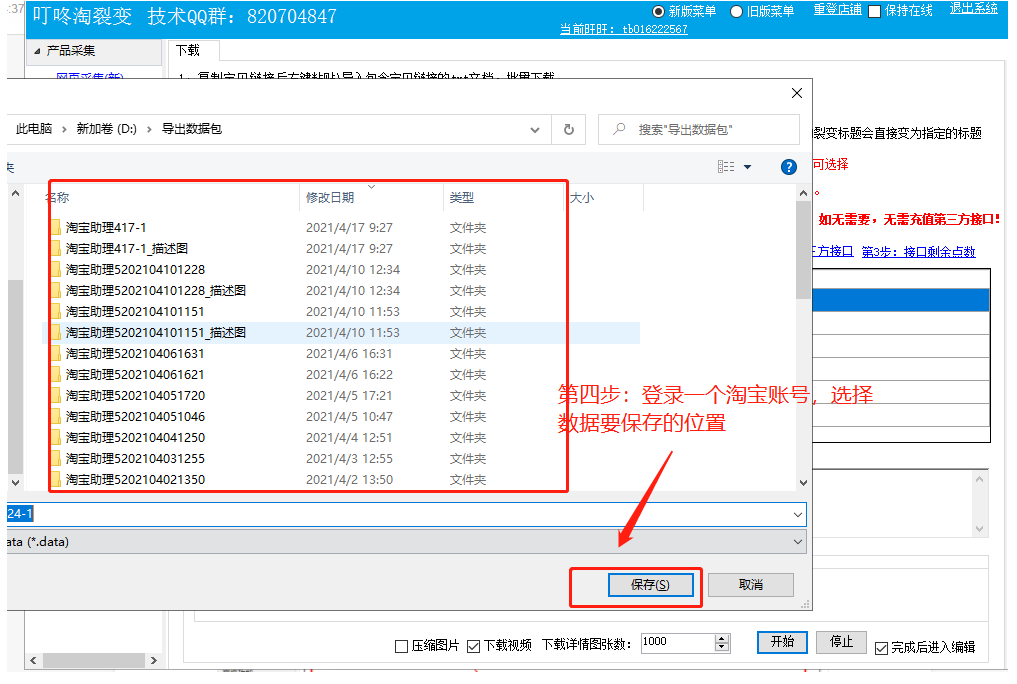1017x684 pixels.
Task: Select folder icon of 淘宝助理417-1
Action: [x=56, y=228]
